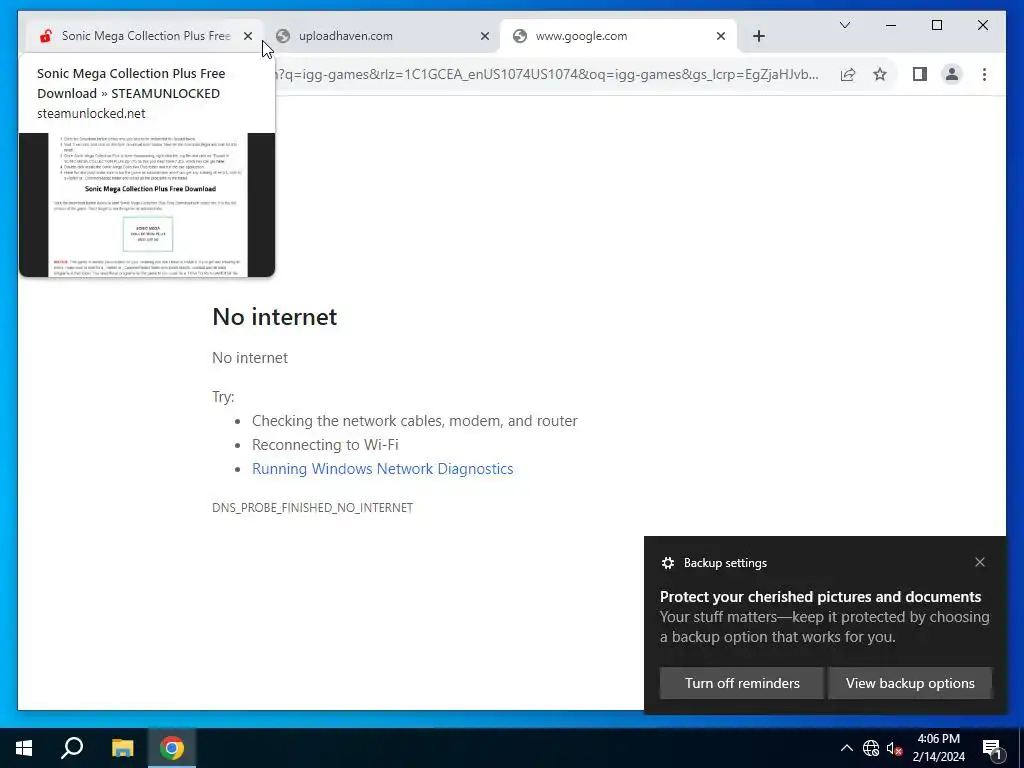The height and width of the screenshot is (768, 1024).
Task: Open the taskbar clock showing 4:06 PM
Action: coord(938,748)
